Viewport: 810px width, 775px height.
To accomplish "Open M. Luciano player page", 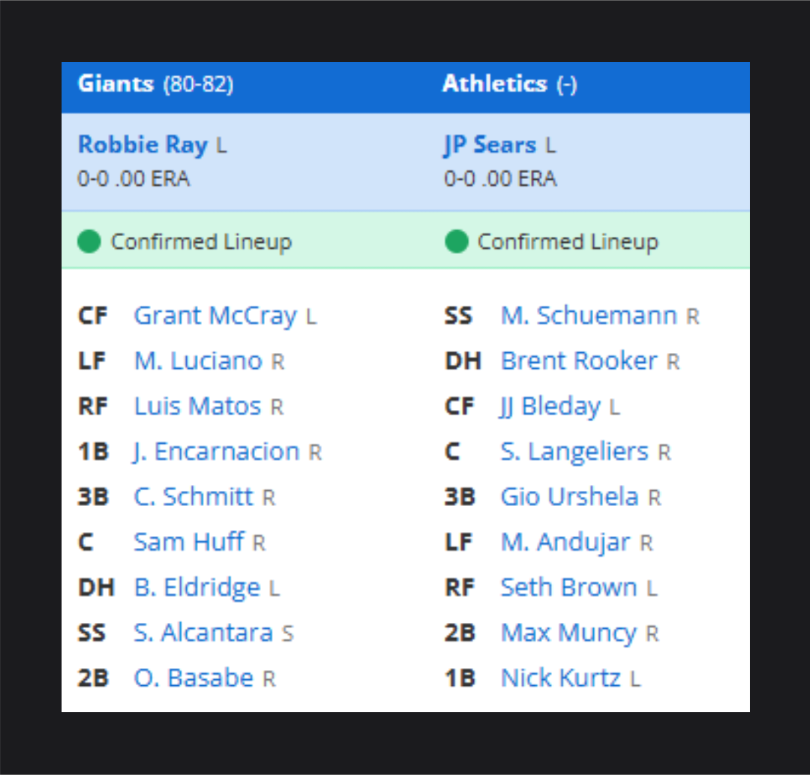I will click(x=198, y=361).
